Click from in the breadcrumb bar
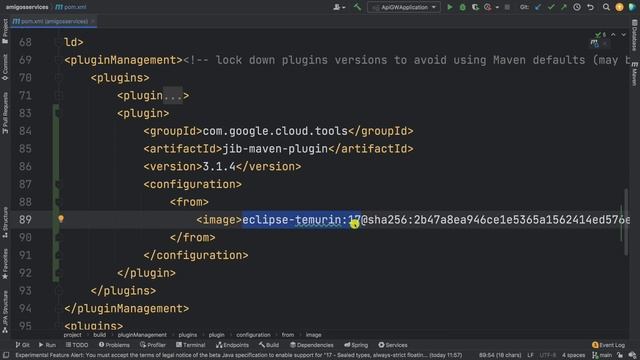640x360 pixels. click(288, 335)
